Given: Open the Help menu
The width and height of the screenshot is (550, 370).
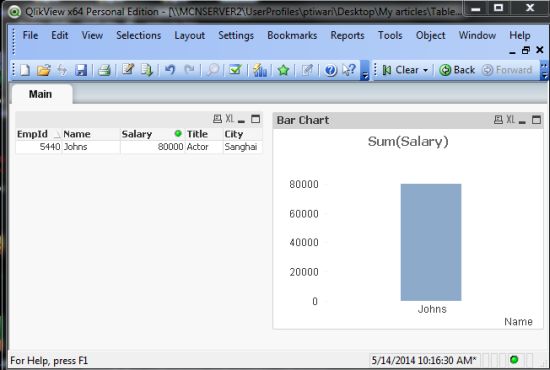Looking at the screenshot, I should 520,35.
